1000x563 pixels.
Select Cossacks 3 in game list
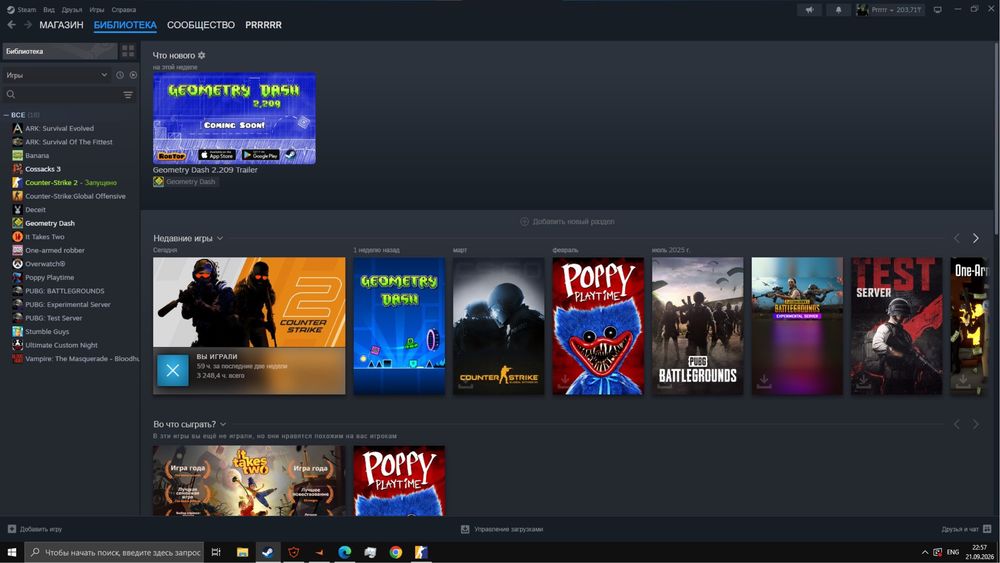point(43,169)
